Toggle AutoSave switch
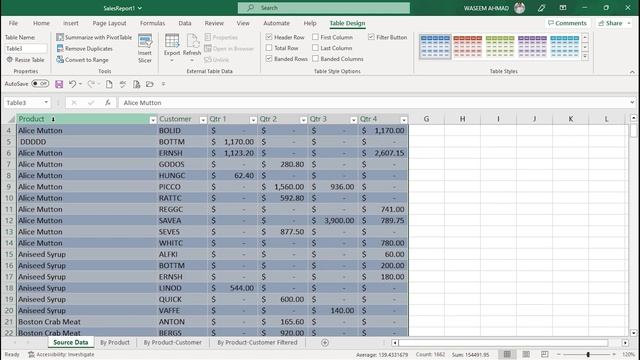Image resolution: width=640 pixels, height=360 pixels. click(40, 84)
